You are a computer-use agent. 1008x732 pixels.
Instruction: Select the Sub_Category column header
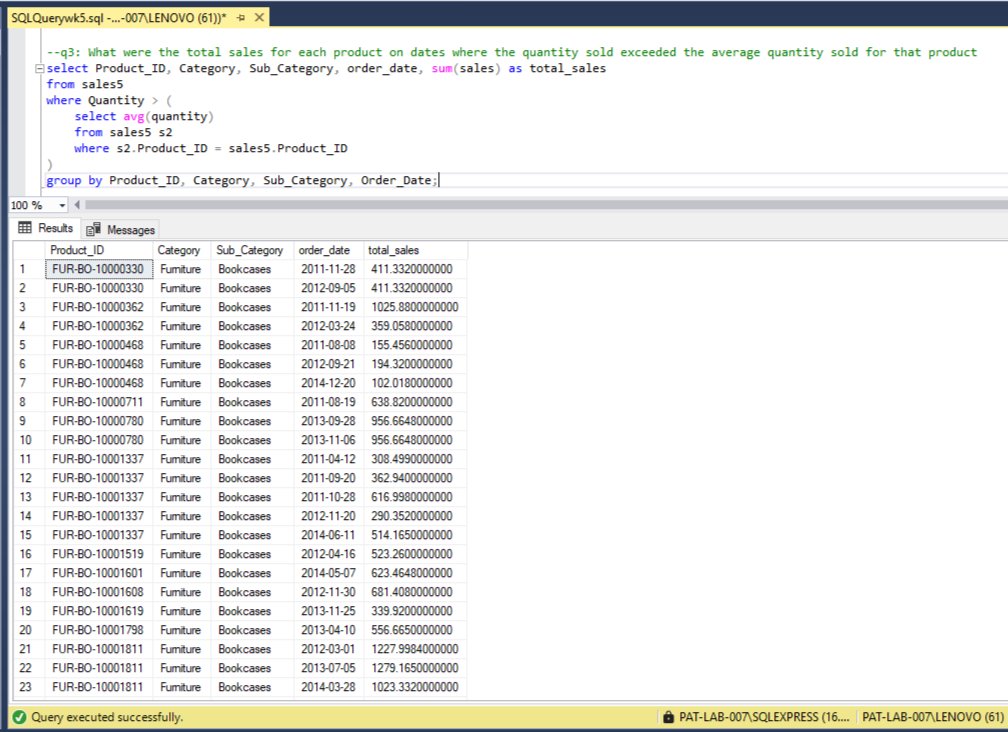coord(252,250)
